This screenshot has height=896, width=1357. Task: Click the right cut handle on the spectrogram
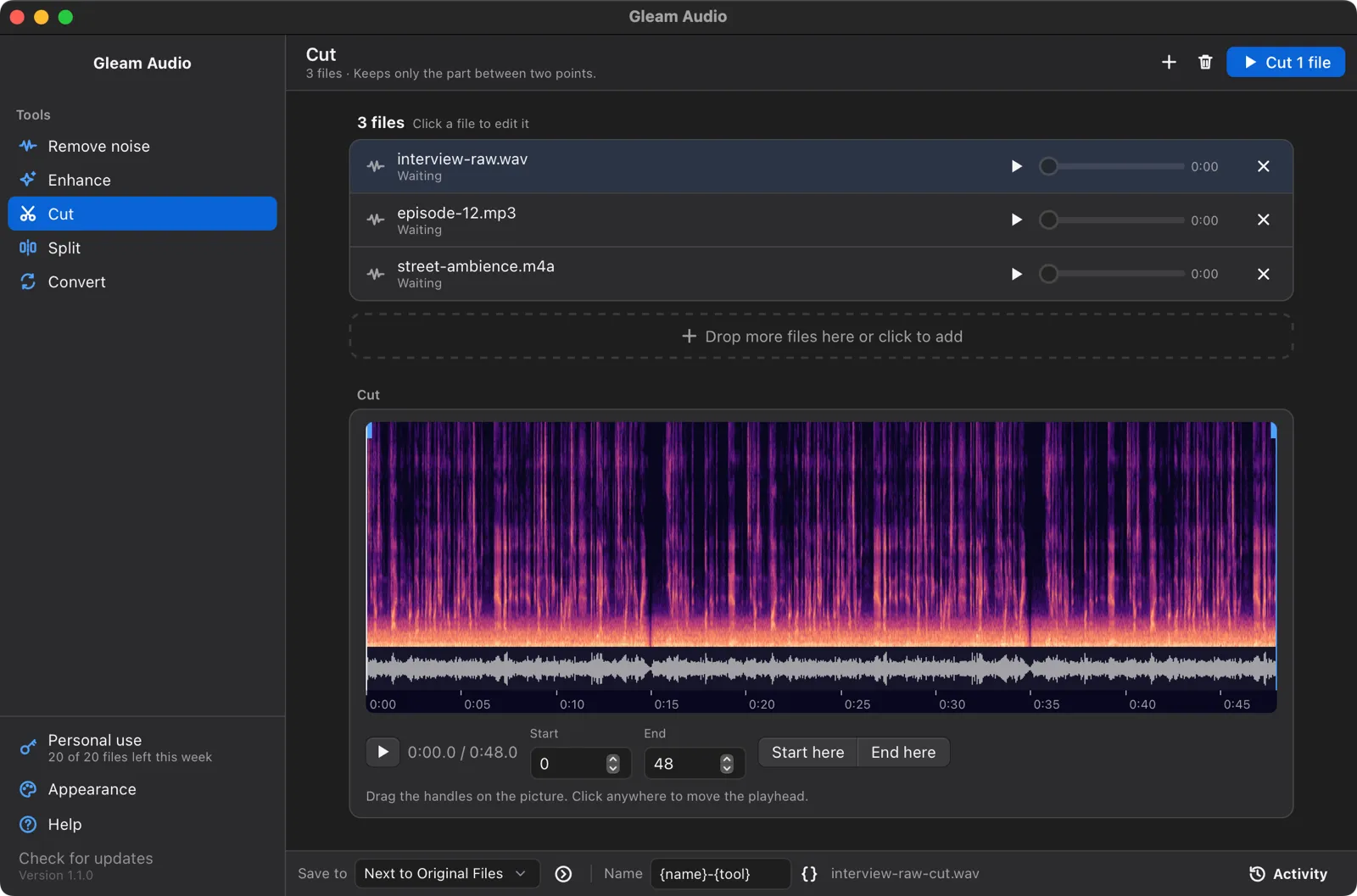(1273, 431)
